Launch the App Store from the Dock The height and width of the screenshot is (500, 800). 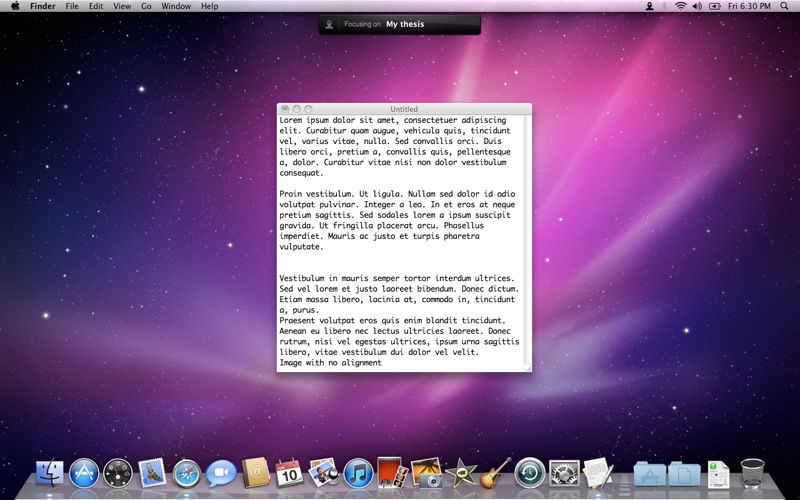[x=84, y=473]
